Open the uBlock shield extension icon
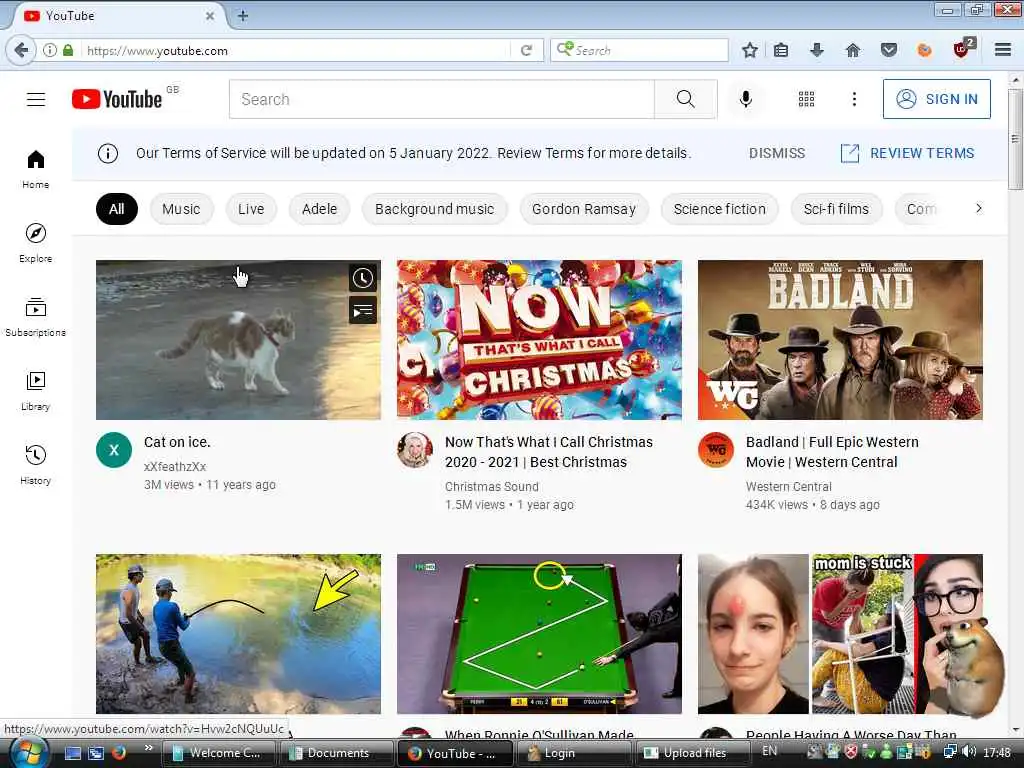 click(963, 49)
